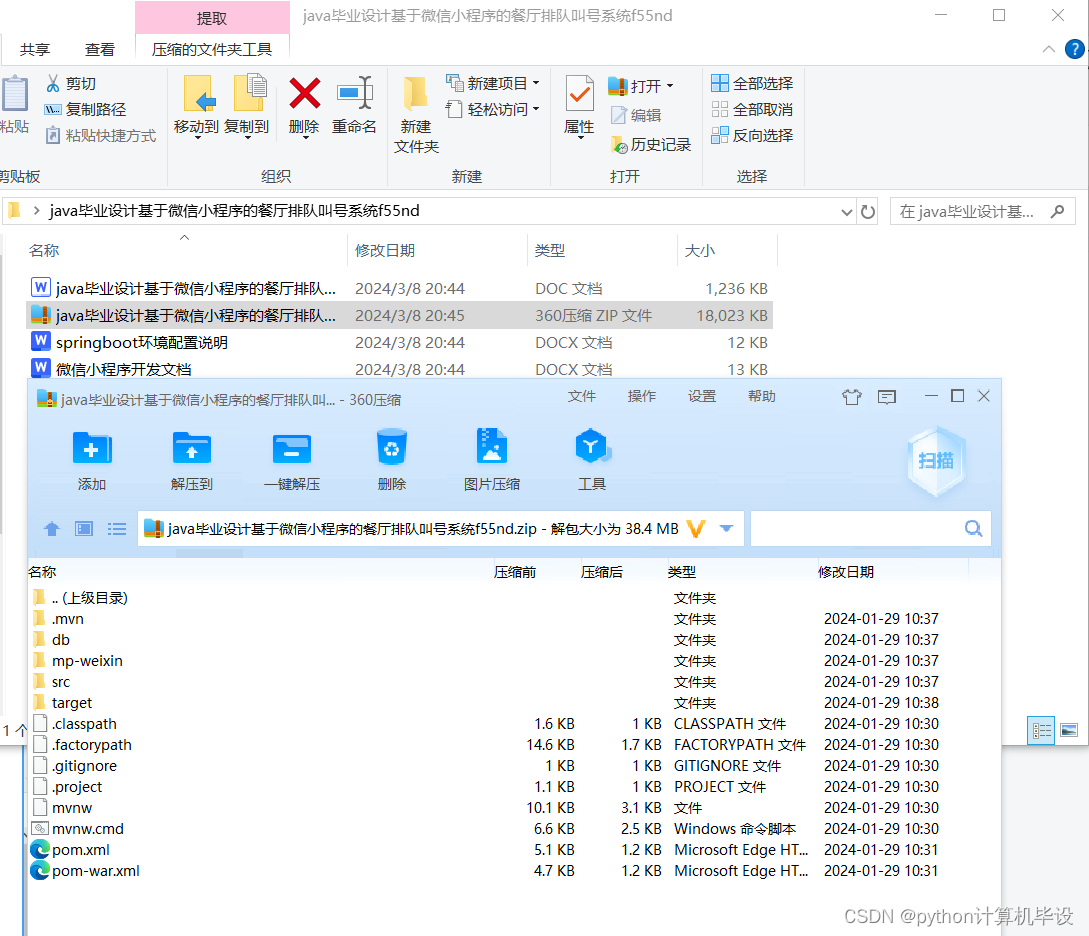Screen dimensions: 1089x936
Task: Switch 360压缩 to list view mode
Action: (117, 529)
